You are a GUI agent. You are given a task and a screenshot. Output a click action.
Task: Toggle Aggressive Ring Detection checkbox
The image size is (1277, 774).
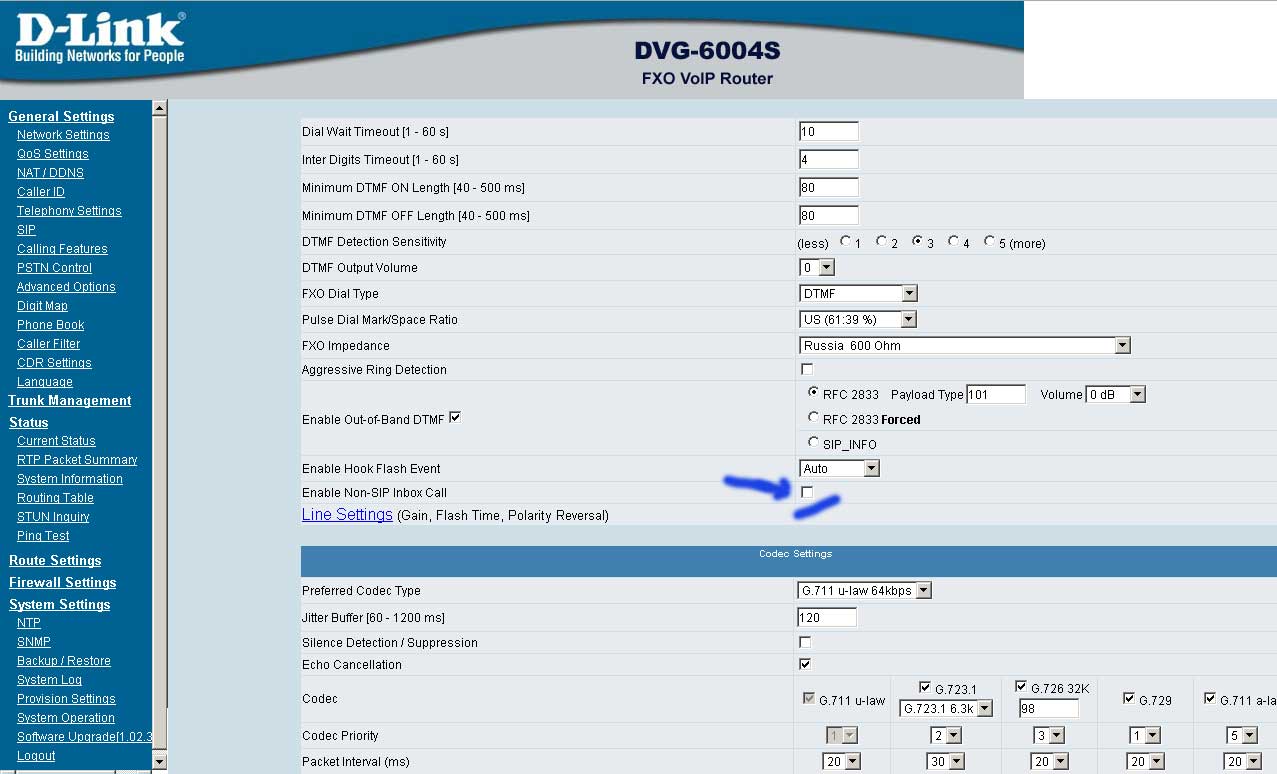pyautogui.click(x=807, y=370)
